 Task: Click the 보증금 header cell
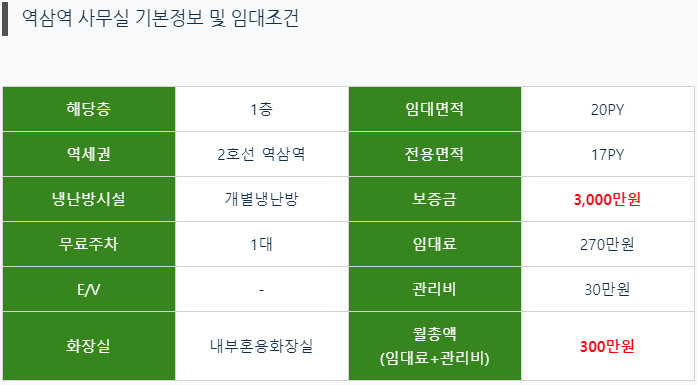coord(435,199)
